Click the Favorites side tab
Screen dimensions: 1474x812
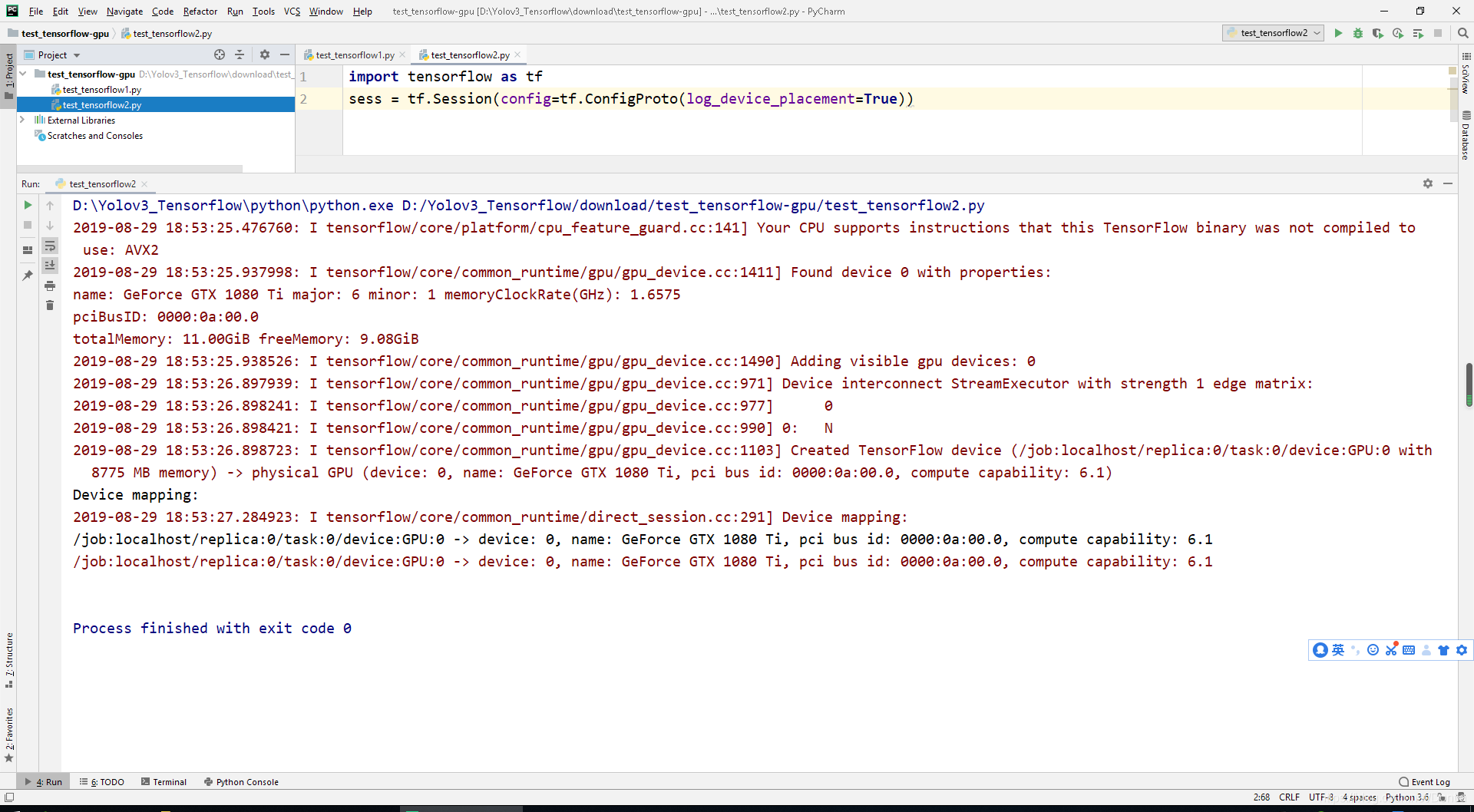click(8, 734)
